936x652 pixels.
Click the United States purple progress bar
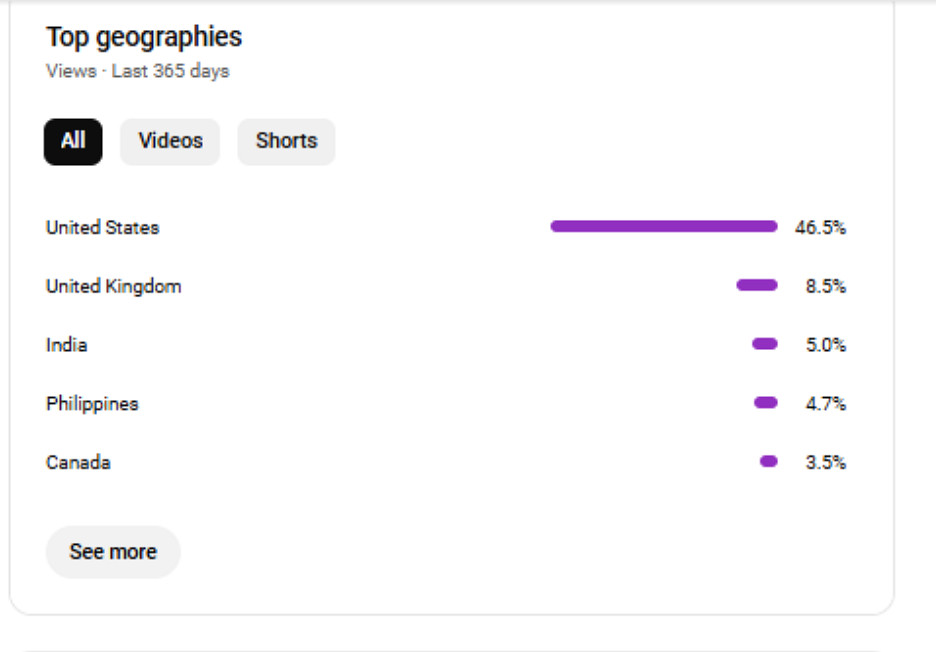click(x=664, y=226)
